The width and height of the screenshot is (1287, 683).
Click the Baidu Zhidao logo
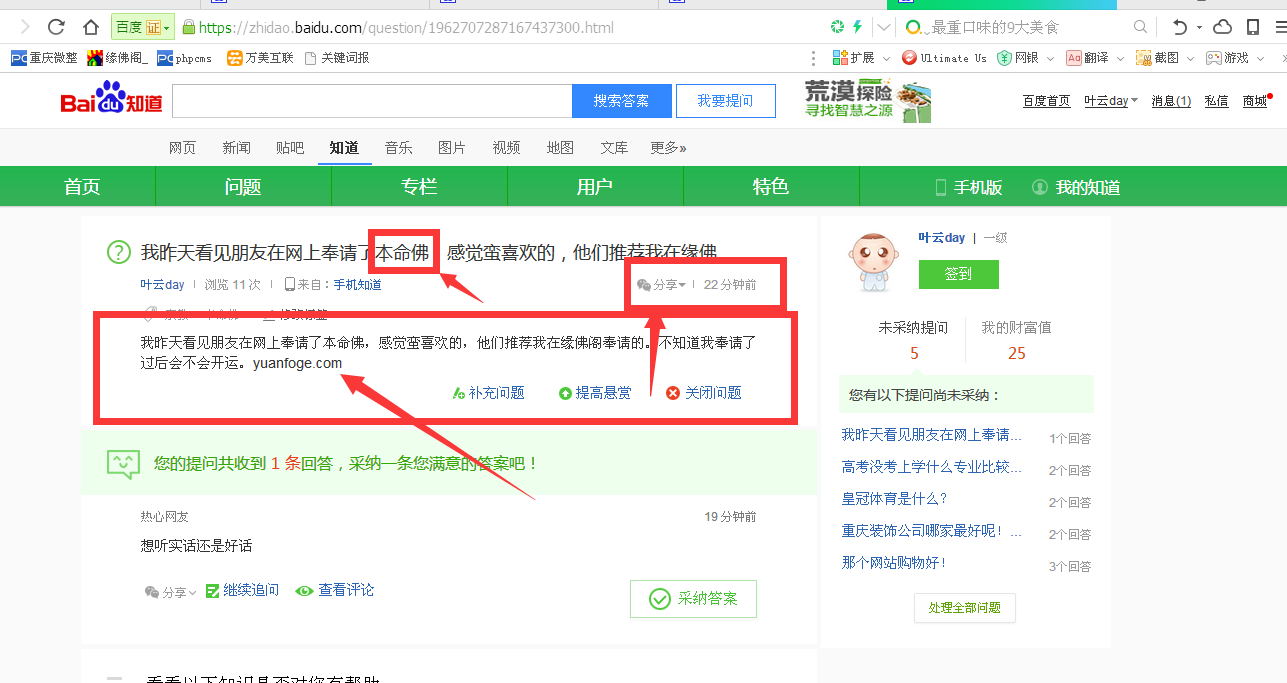point(111,101)
